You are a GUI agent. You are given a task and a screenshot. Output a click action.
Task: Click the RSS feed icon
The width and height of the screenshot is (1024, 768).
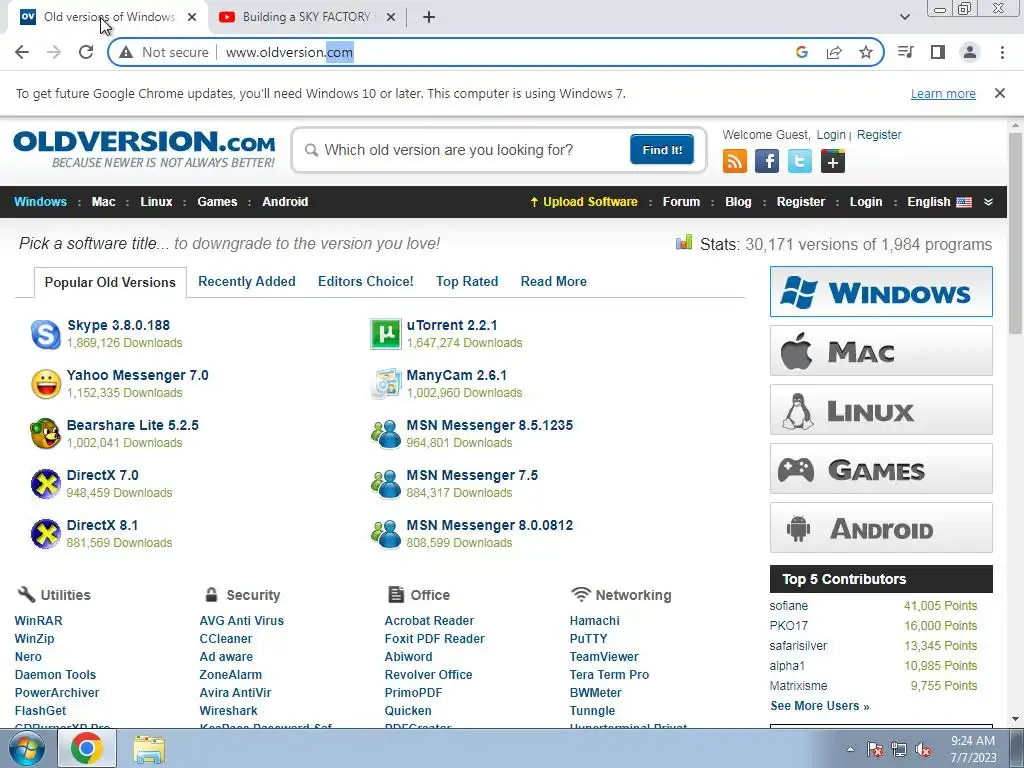(x=735, y=161)
